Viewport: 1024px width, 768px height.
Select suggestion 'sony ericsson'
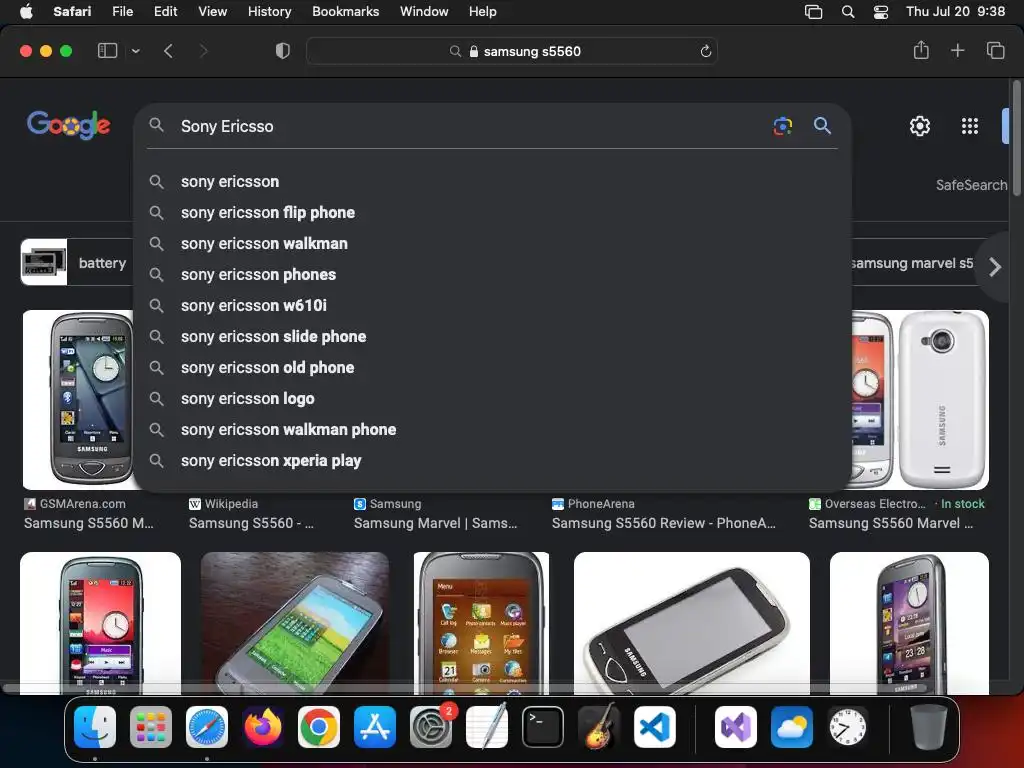pos(492,182)
